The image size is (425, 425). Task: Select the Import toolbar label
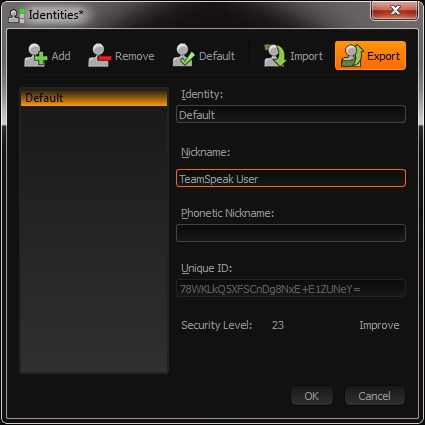[306, 56]
